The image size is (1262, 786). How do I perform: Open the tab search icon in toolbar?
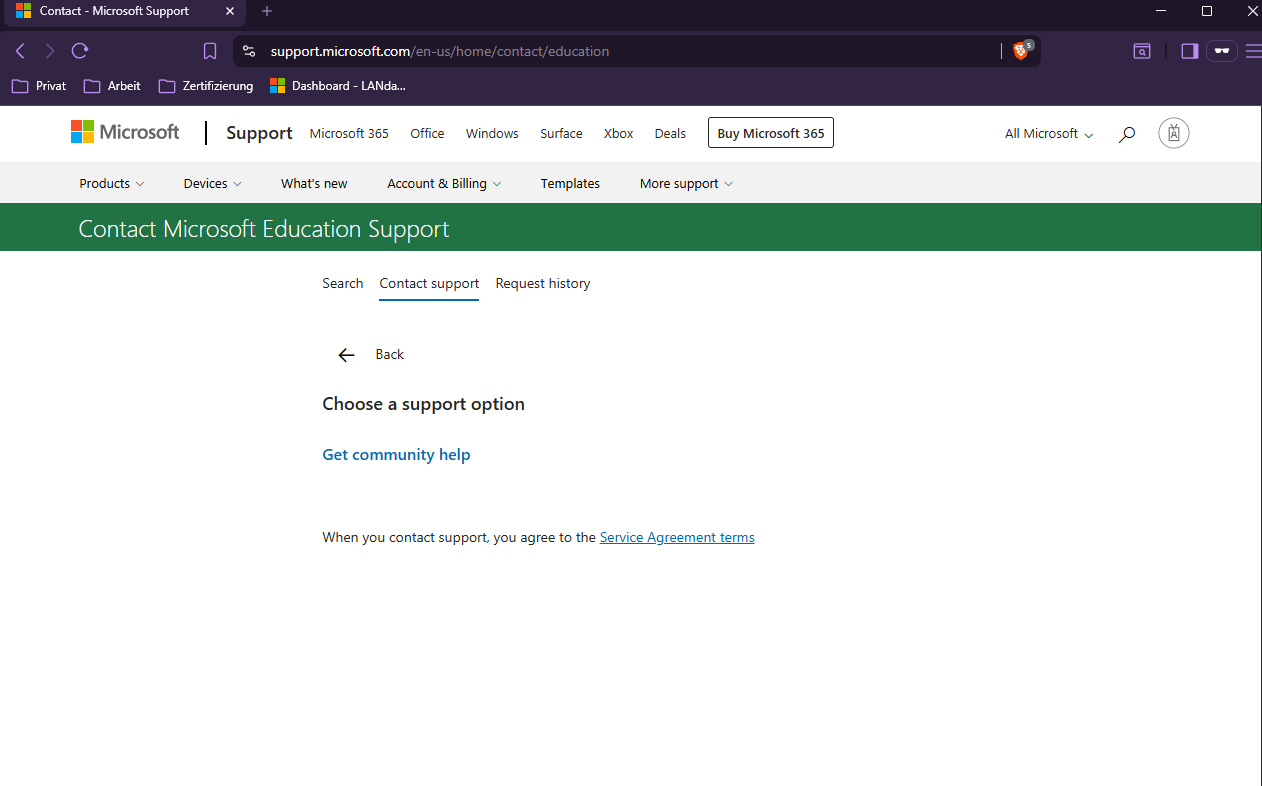[1142, 51]
